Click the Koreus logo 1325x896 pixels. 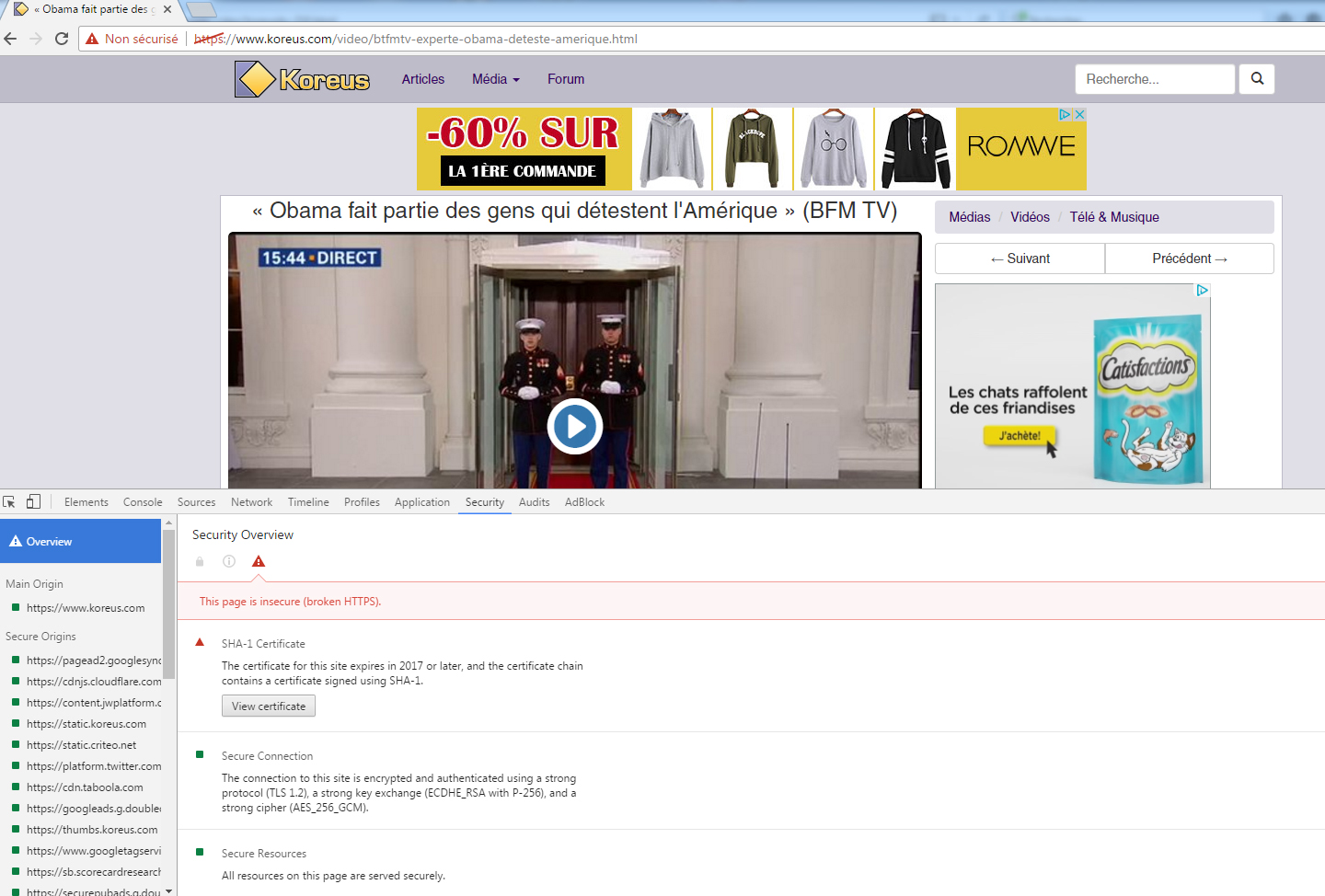303,79
